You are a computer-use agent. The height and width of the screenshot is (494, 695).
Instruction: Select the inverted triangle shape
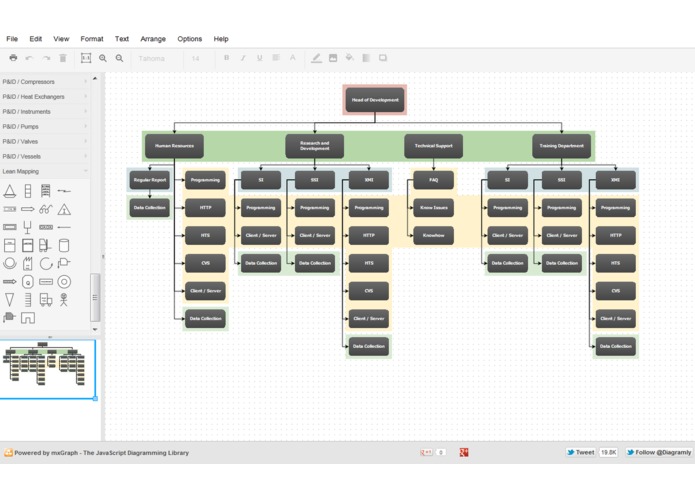10,300
